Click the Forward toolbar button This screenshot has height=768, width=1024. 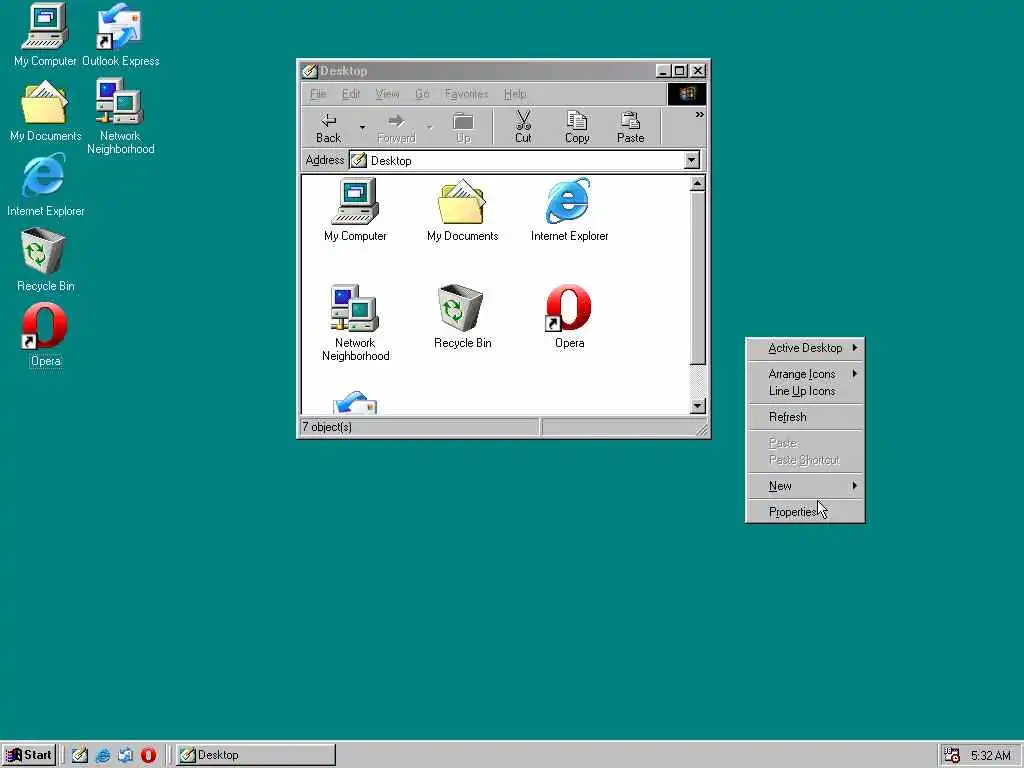396,127
